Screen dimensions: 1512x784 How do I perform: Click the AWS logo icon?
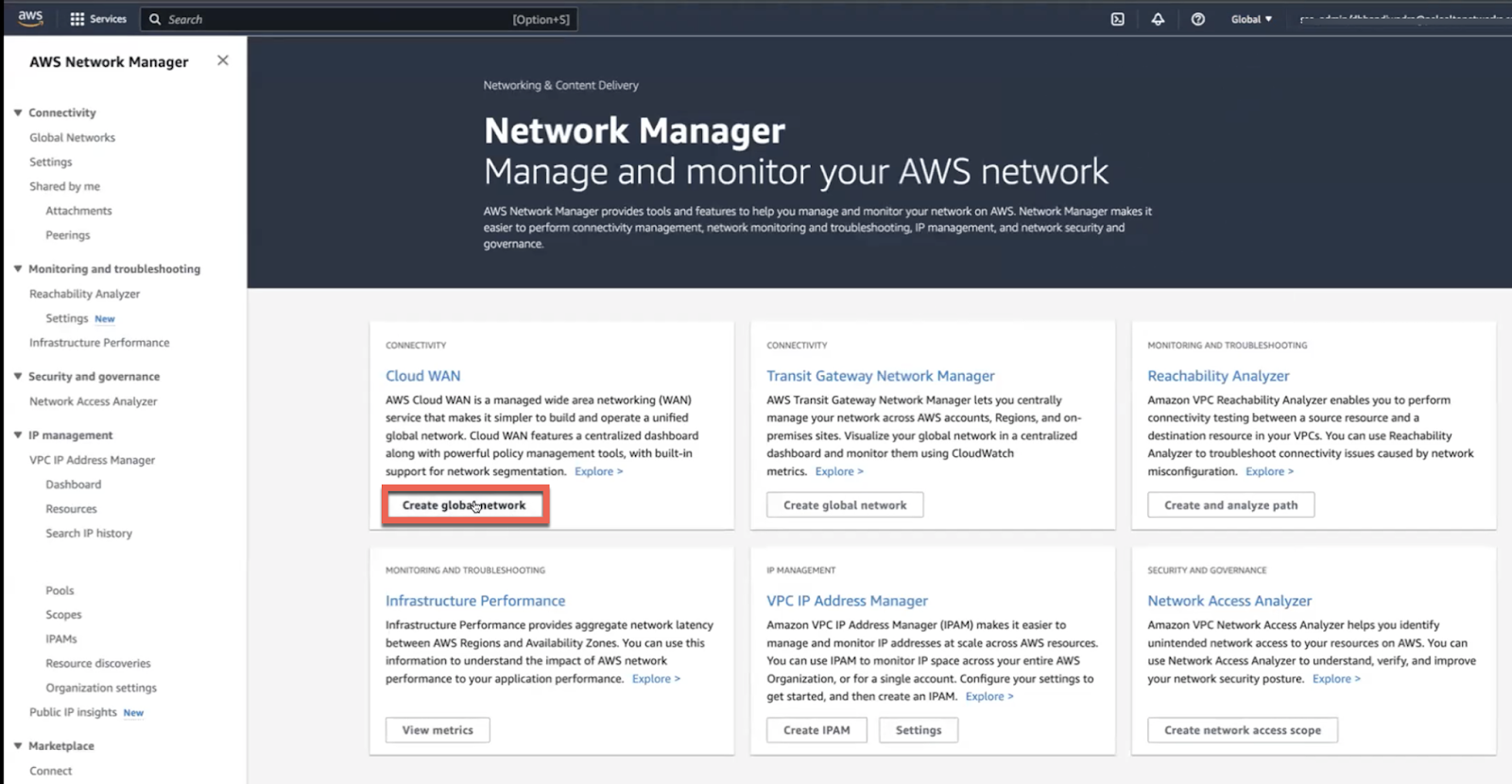(x=30, y=18)
